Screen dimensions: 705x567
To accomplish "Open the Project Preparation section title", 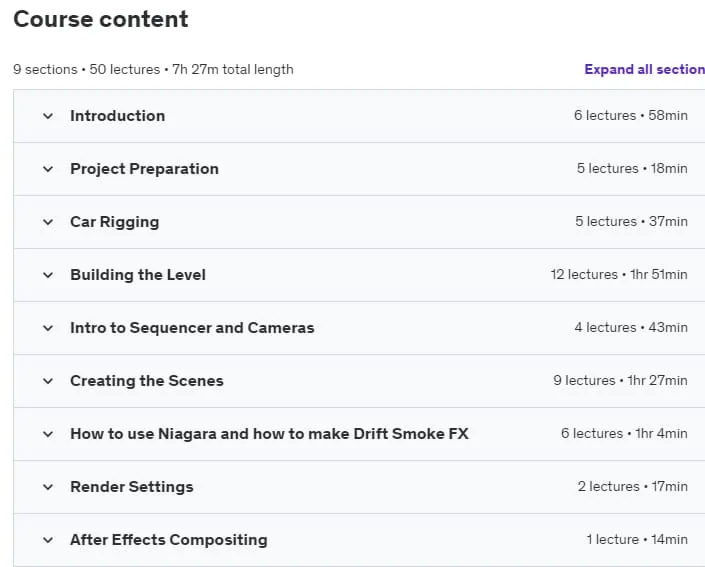I will [x=144, y=169].
